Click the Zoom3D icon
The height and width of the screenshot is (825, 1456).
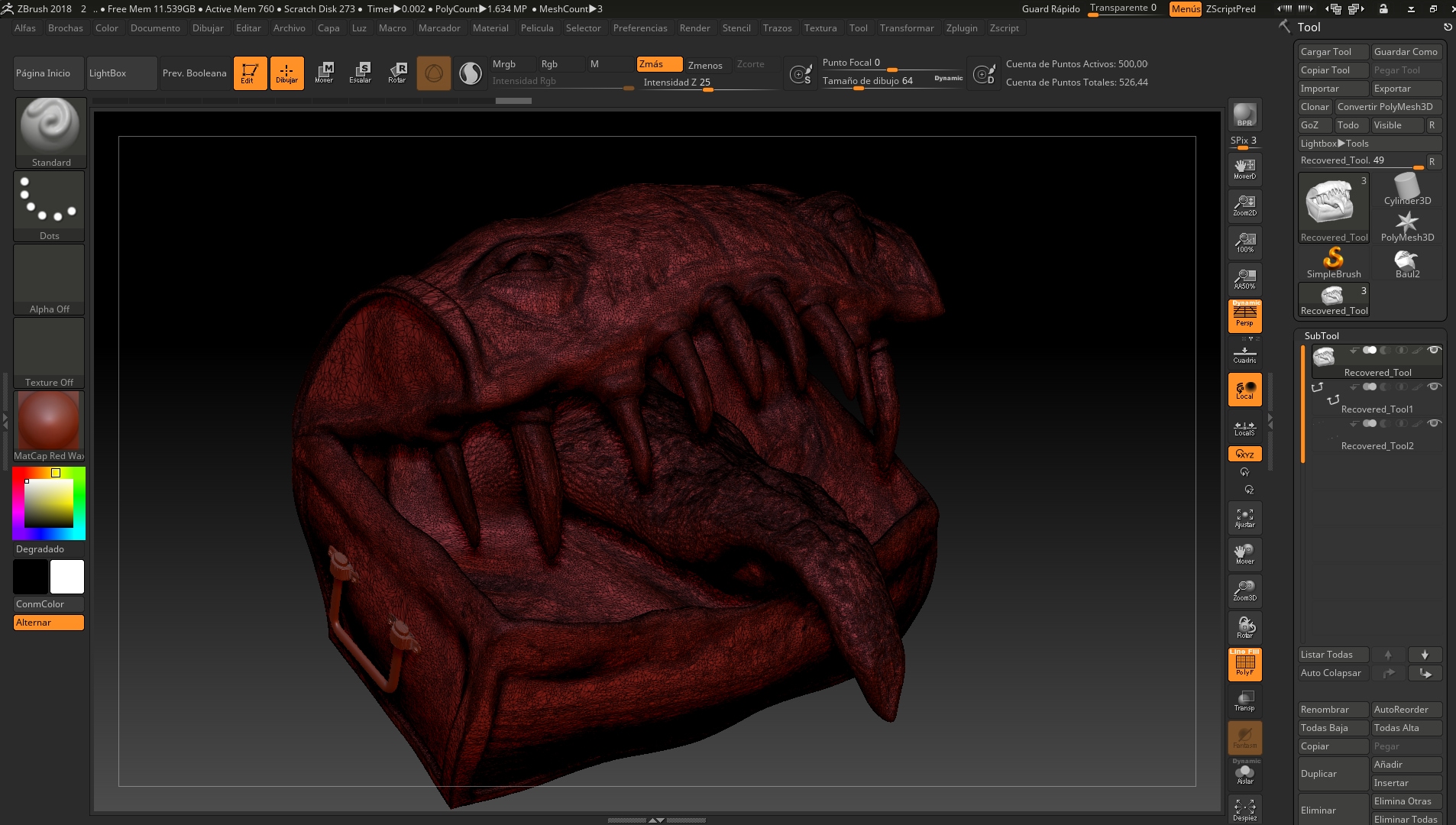(1244, 591)
